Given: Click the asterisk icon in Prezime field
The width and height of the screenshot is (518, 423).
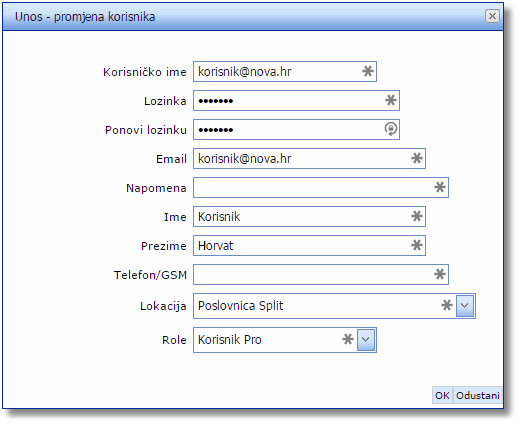Looking at the screenshot, I should 417,245.
